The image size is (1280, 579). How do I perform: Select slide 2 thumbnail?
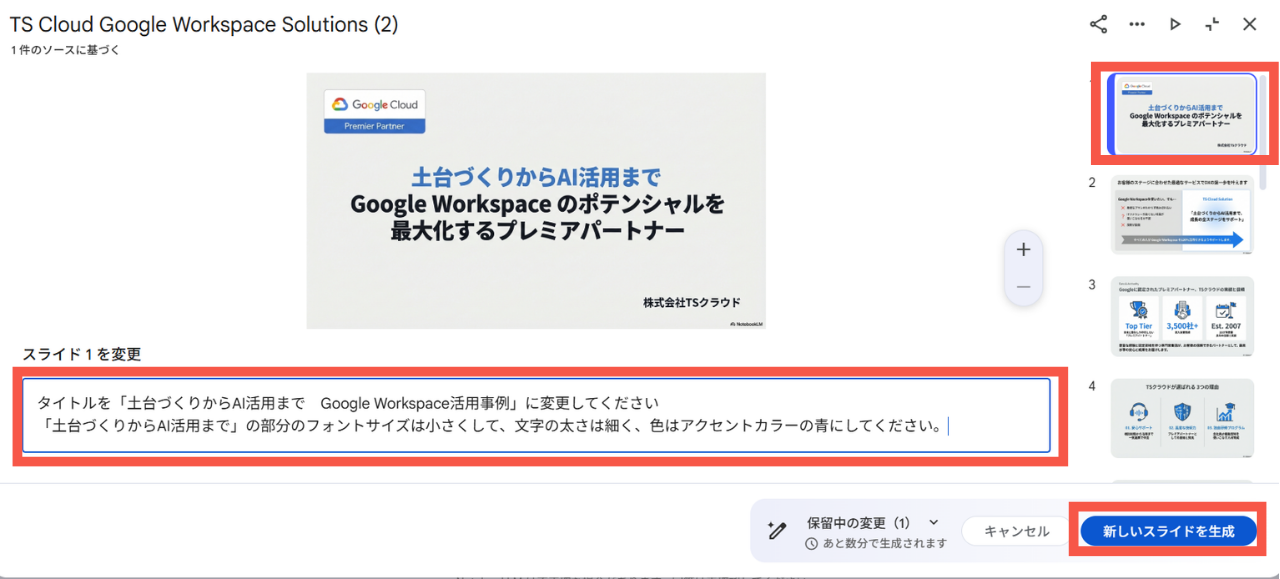click(x=1182, y=215)
